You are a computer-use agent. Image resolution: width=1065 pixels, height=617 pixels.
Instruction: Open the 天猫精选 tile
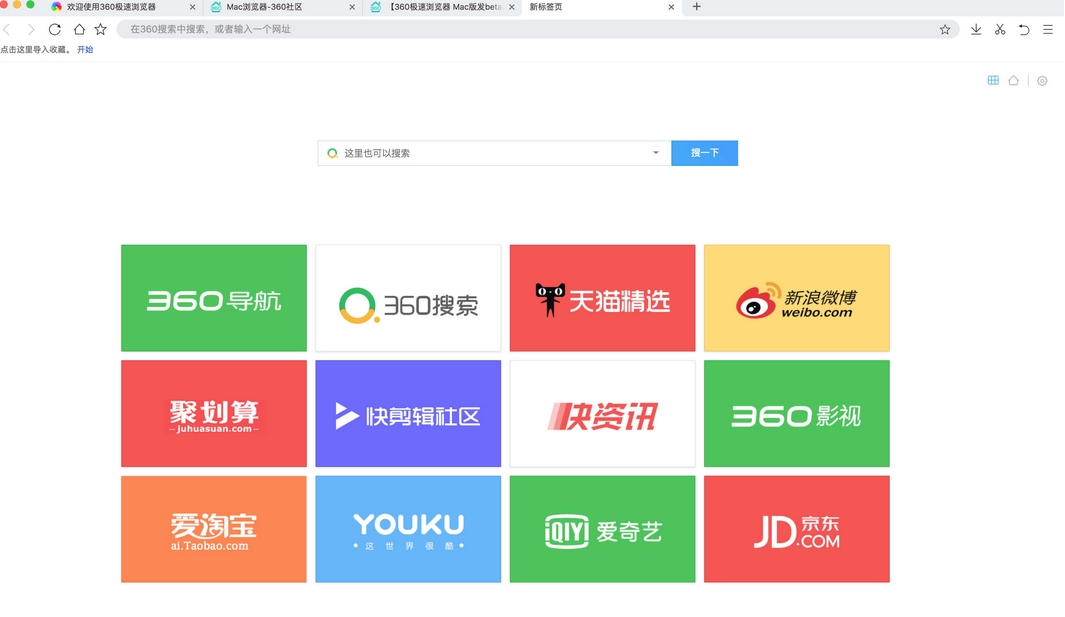[x=602, y=298]
